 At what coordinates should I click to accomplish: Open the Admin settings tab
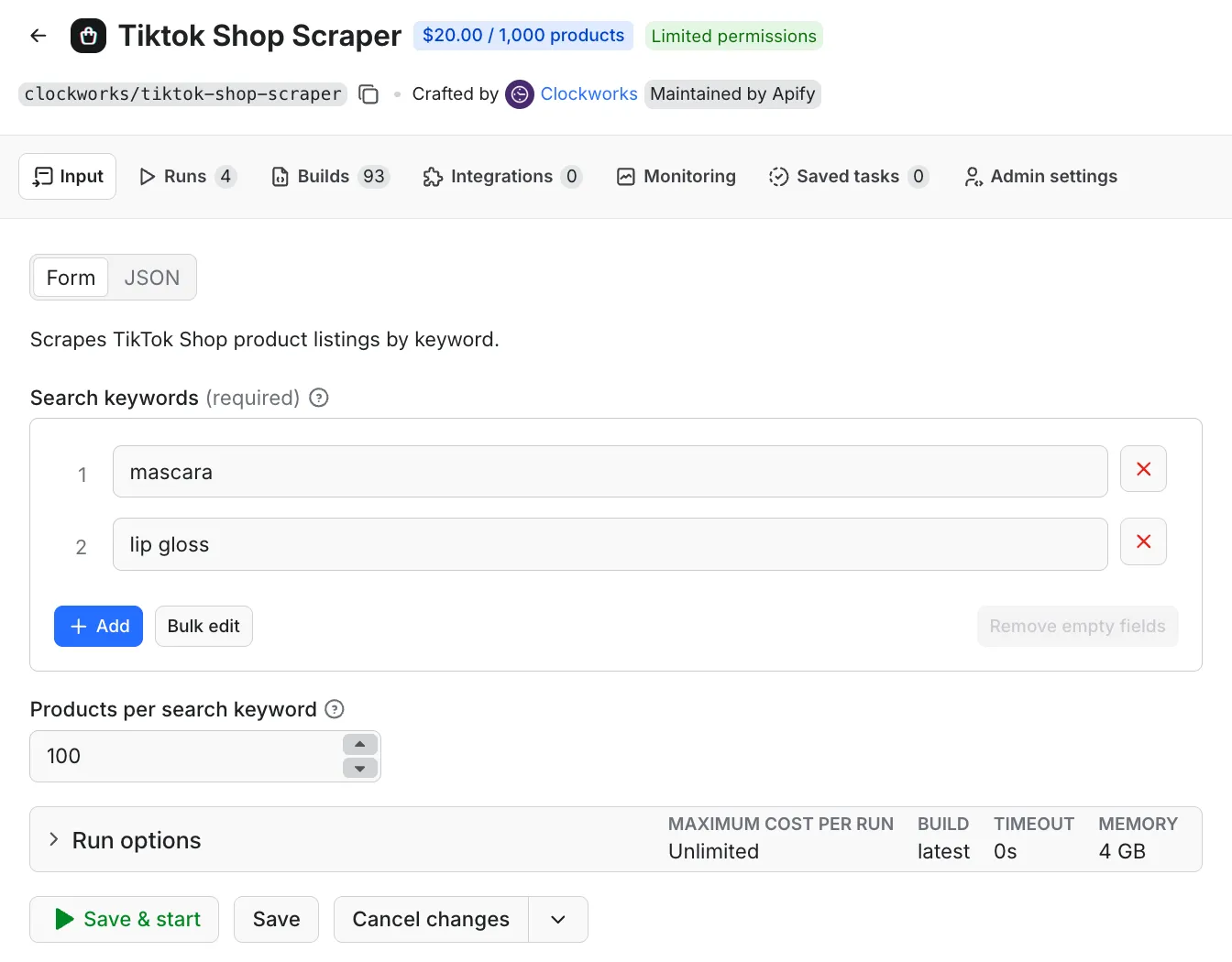1040,176
